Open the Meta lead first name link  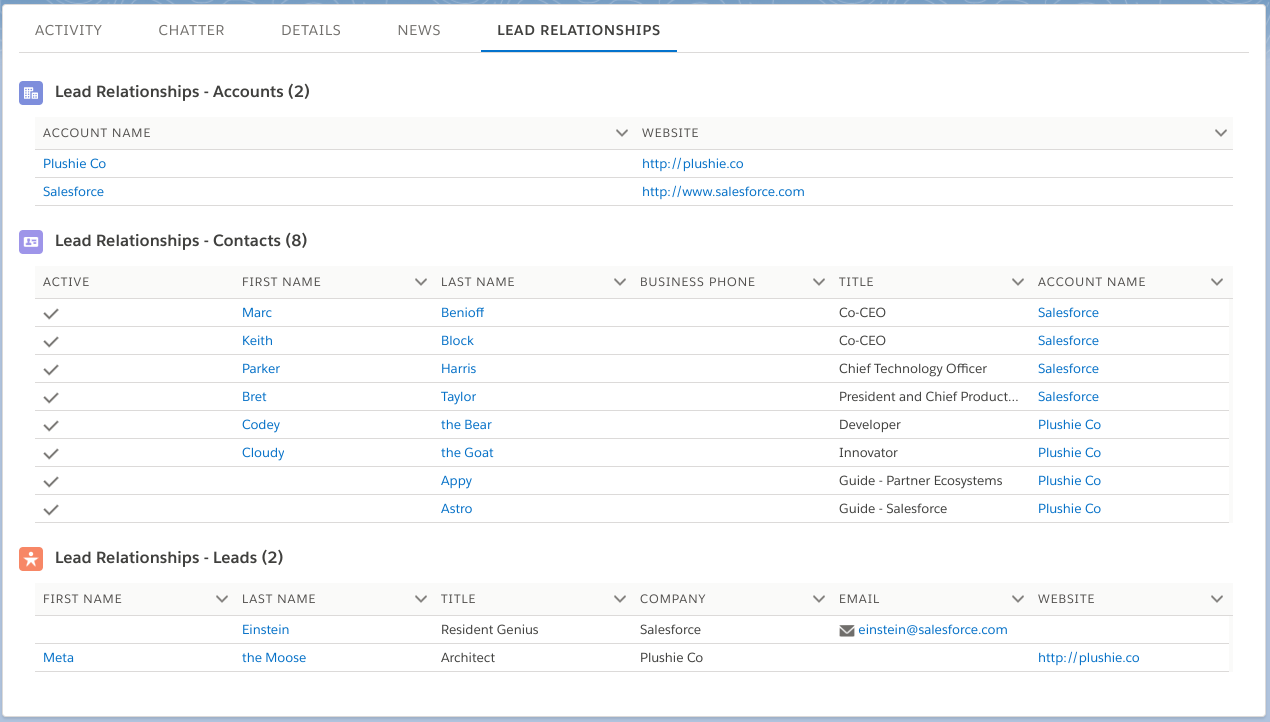[58, 658]
